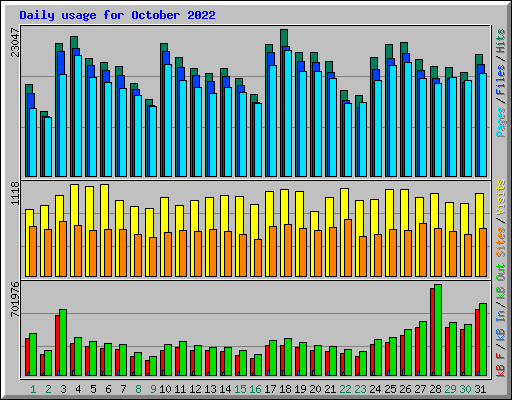
Task: Click the 1118 visits axis value
Action: 16,194
